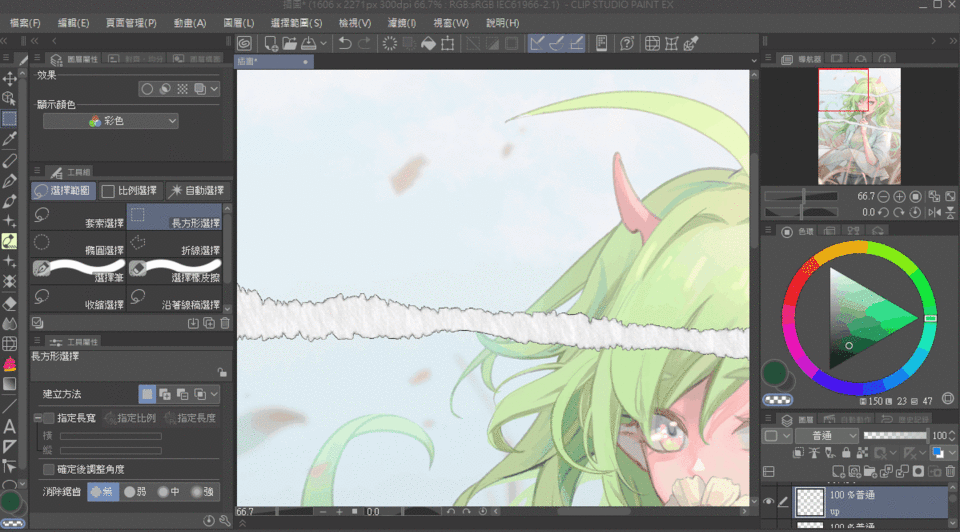Select the Eraser tool in left toolbar
Viewport: 960px width, 532px height.
(9, 304)
